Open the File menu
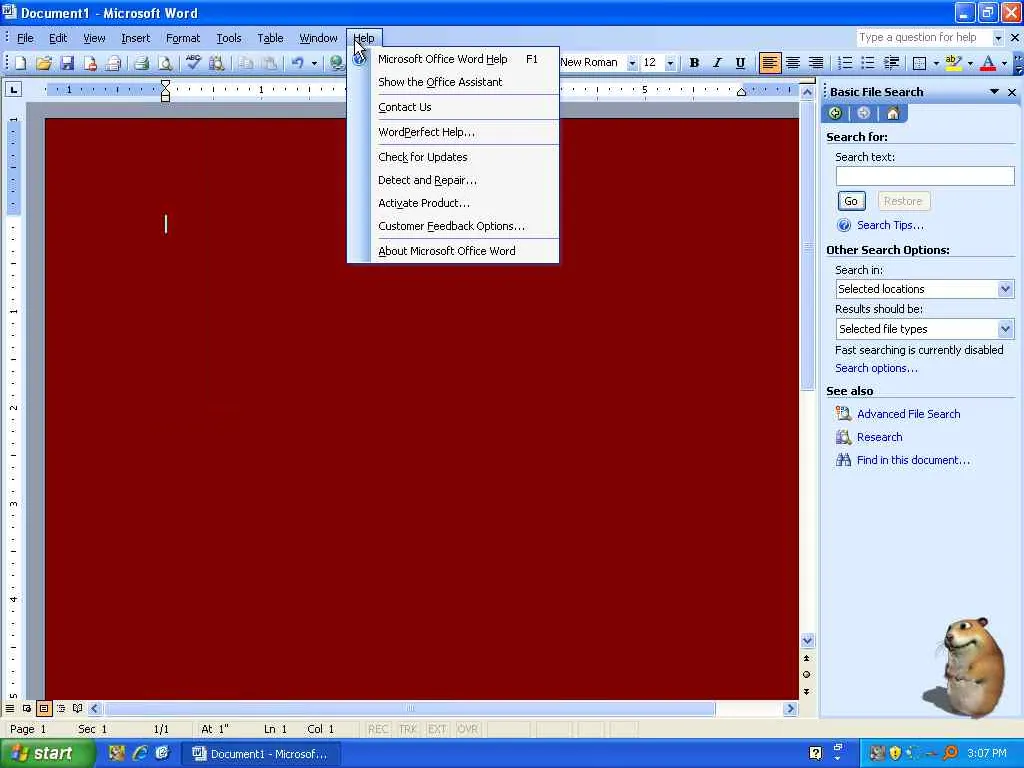Viewport: 1024px width, 768px height. 25,38
